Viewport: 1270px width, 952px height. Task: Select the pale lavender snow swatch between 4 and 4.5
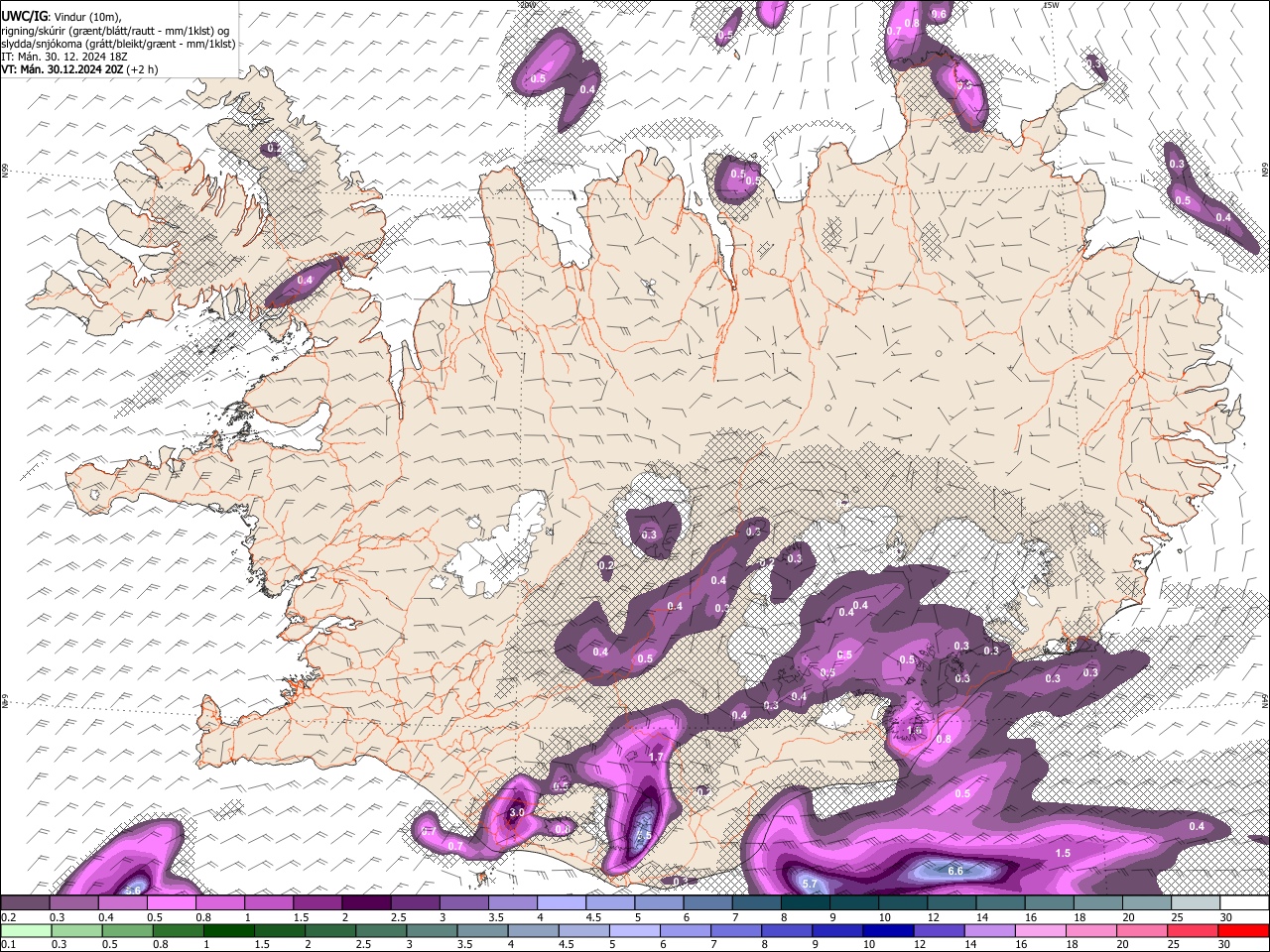tap(561, 902)
